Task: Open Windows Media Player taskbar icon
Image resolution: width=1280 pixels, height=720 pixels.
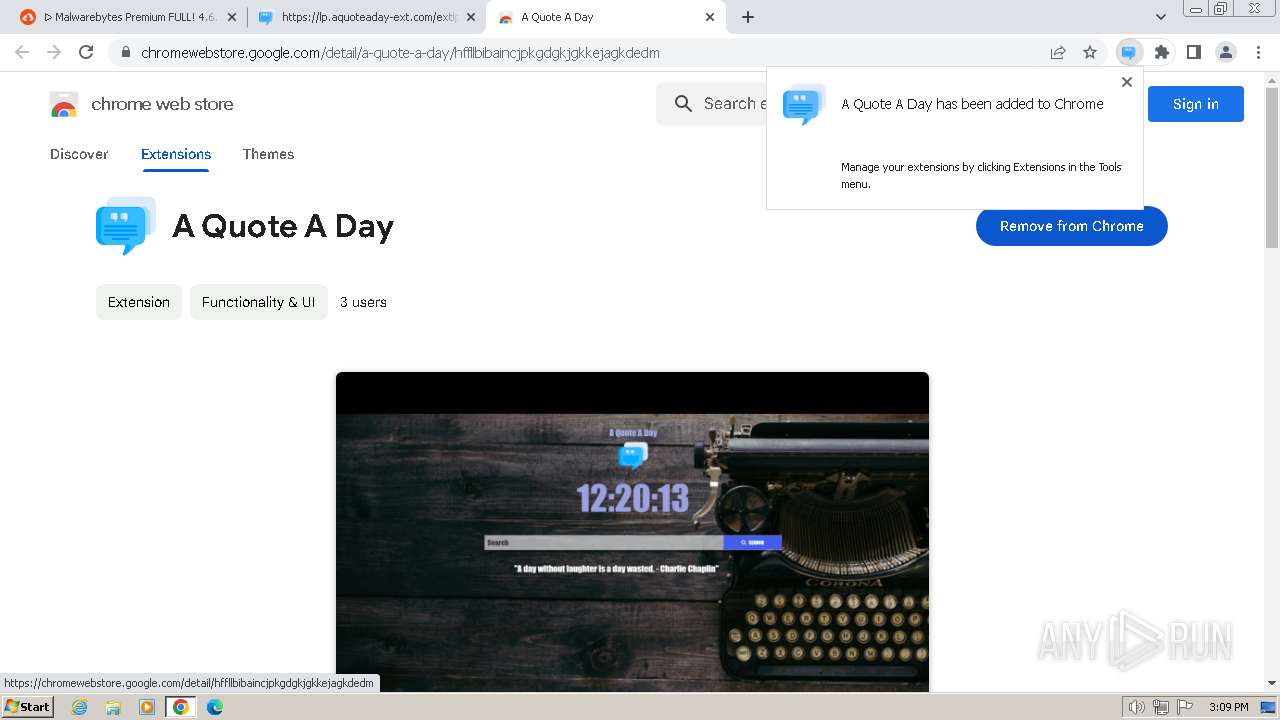Action: [x=147, y=707]
